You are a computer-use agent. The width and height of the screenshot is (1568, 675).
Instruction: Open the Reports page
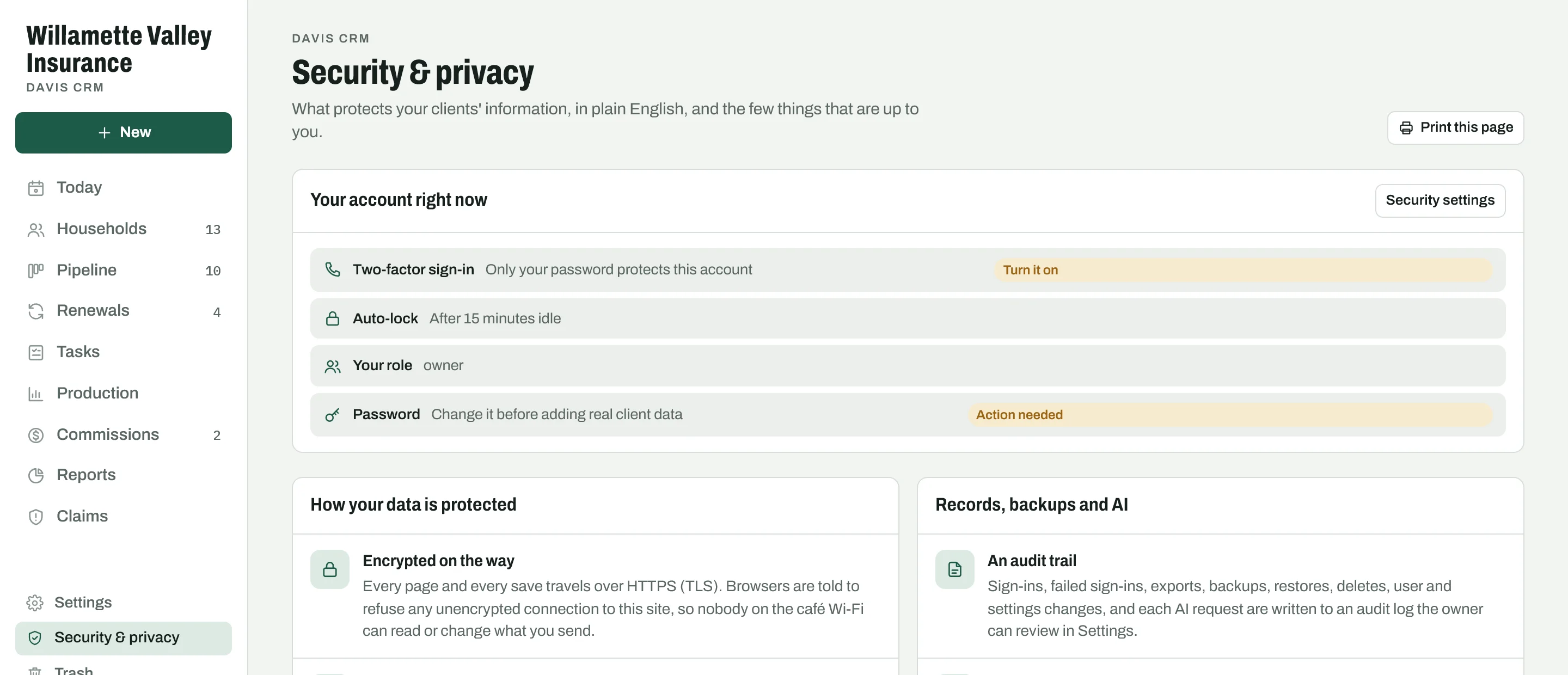124,475
